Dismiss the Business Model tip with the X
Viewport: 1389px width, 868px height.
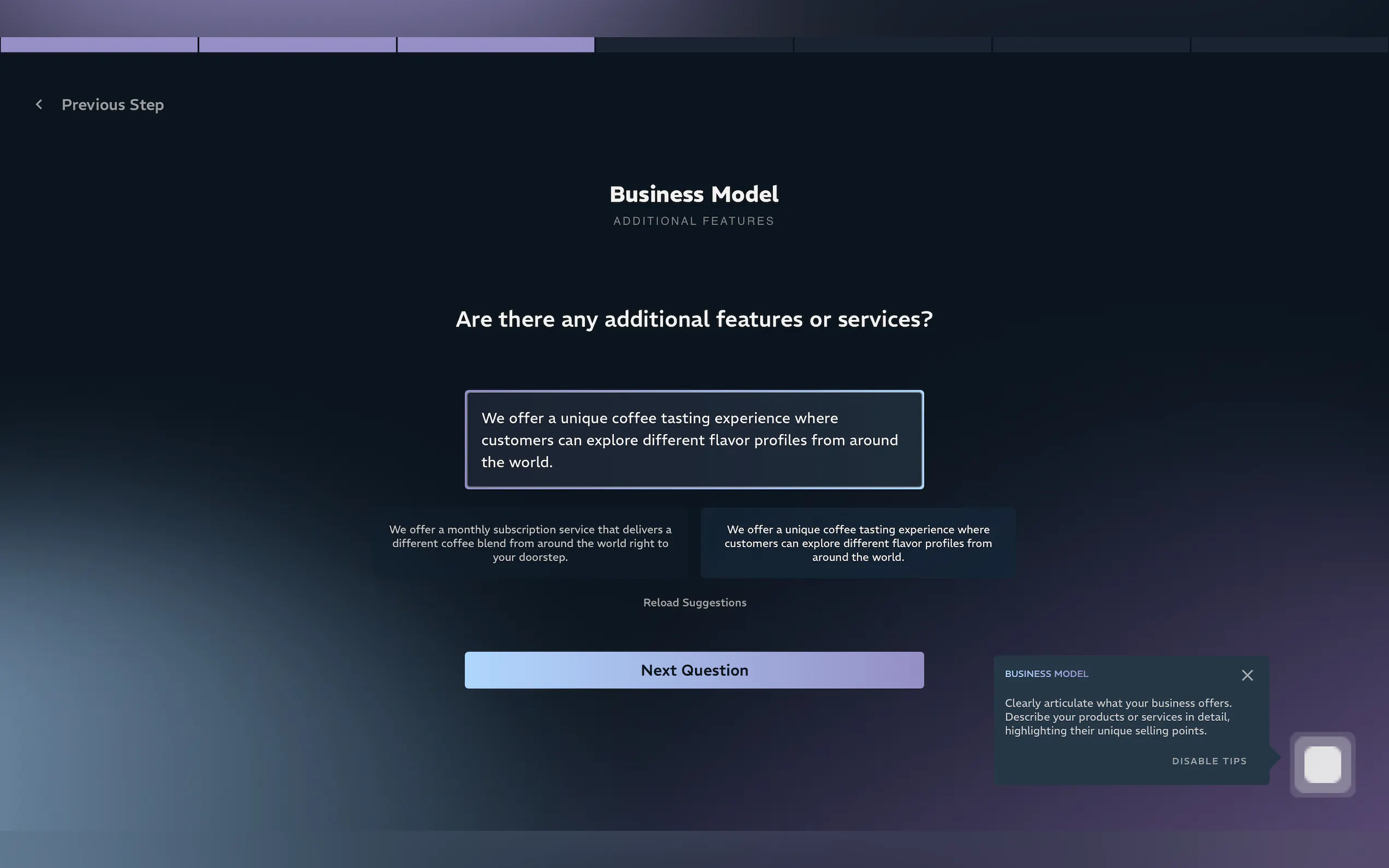pyautogui.click(x=1247, y=675)
